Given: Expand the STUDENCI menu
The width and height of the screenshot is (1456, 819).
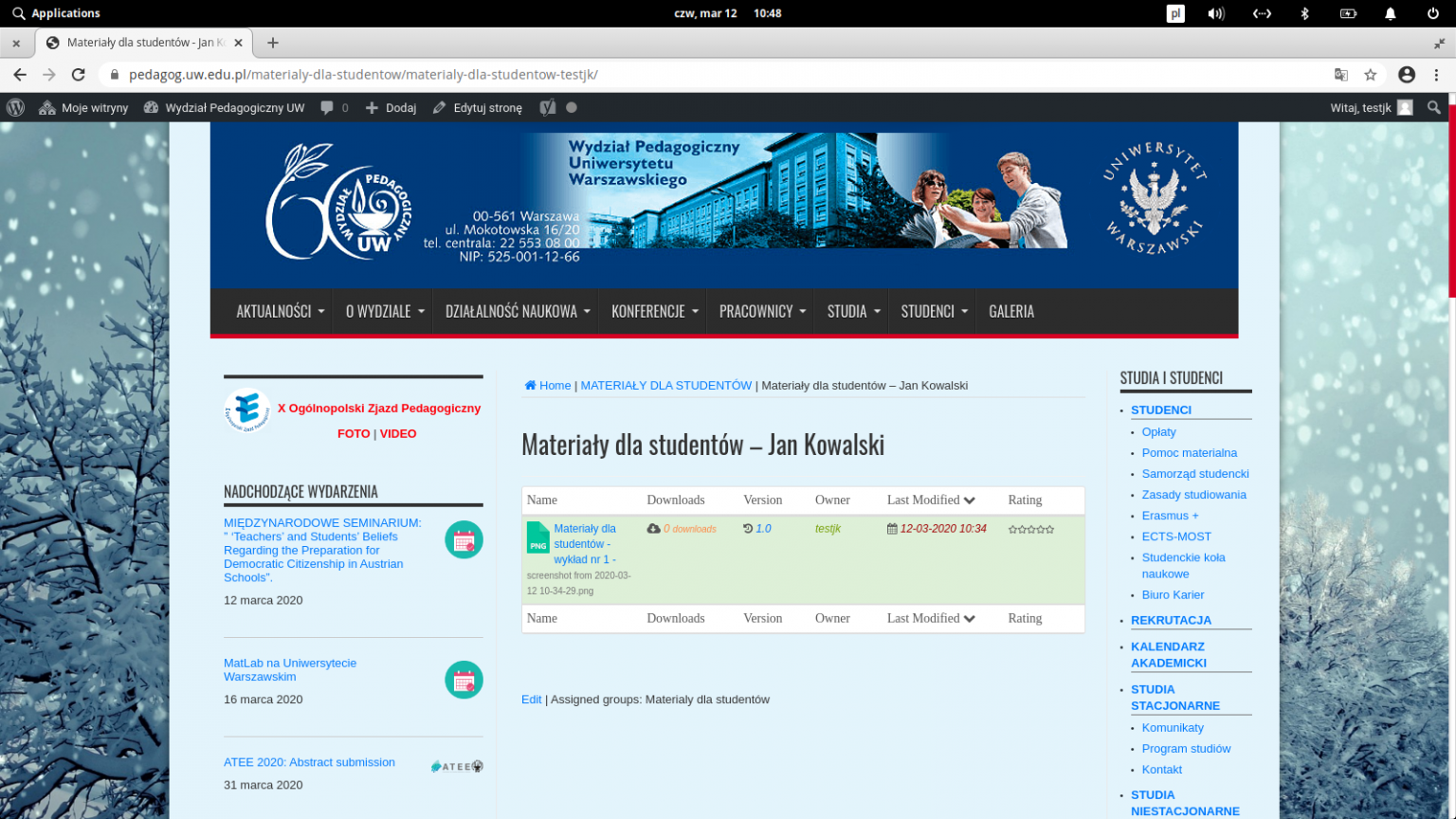Looking at the screenshot, I should [x=934, y=311].
